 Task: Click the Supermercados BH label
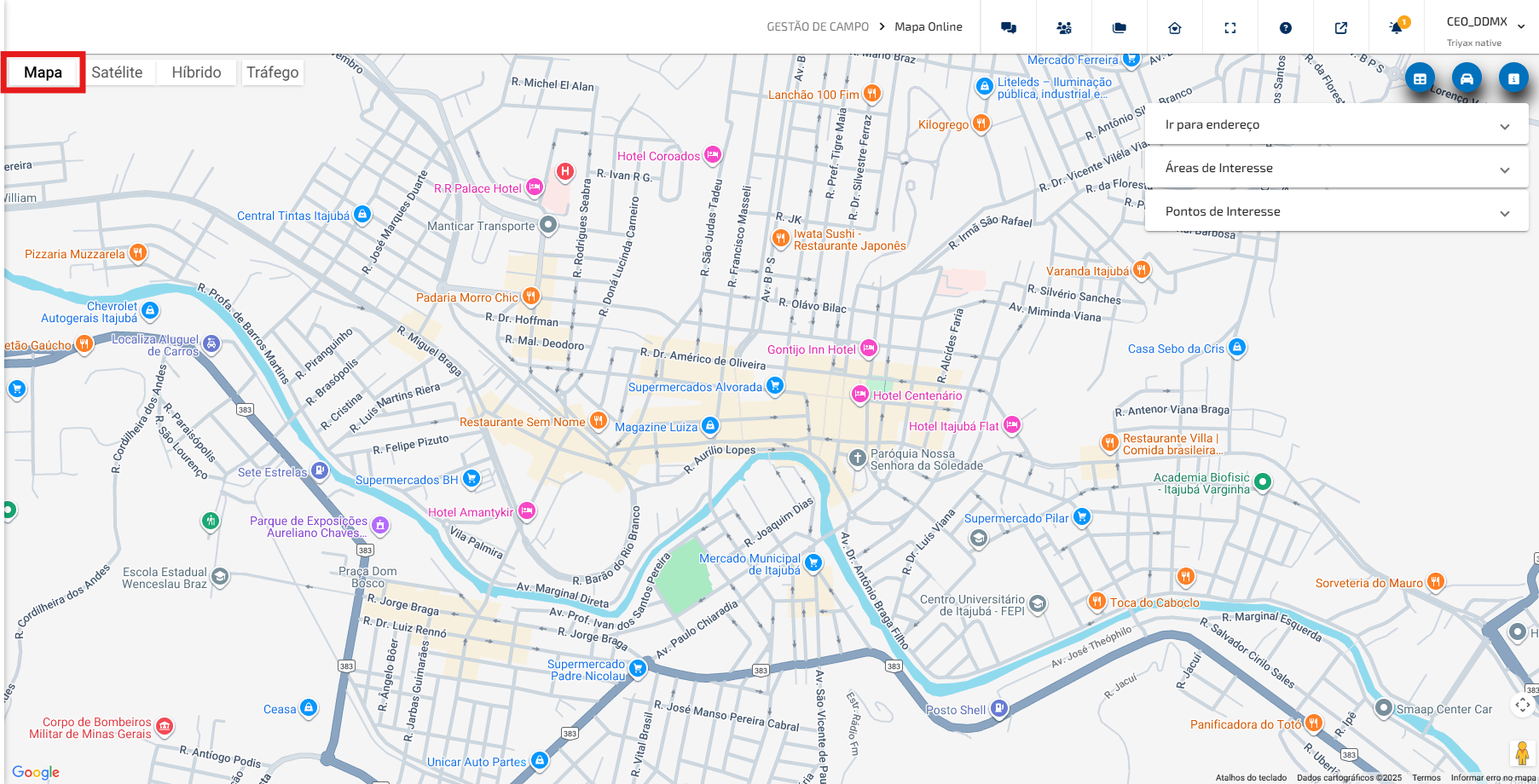[x=407, y=480]
